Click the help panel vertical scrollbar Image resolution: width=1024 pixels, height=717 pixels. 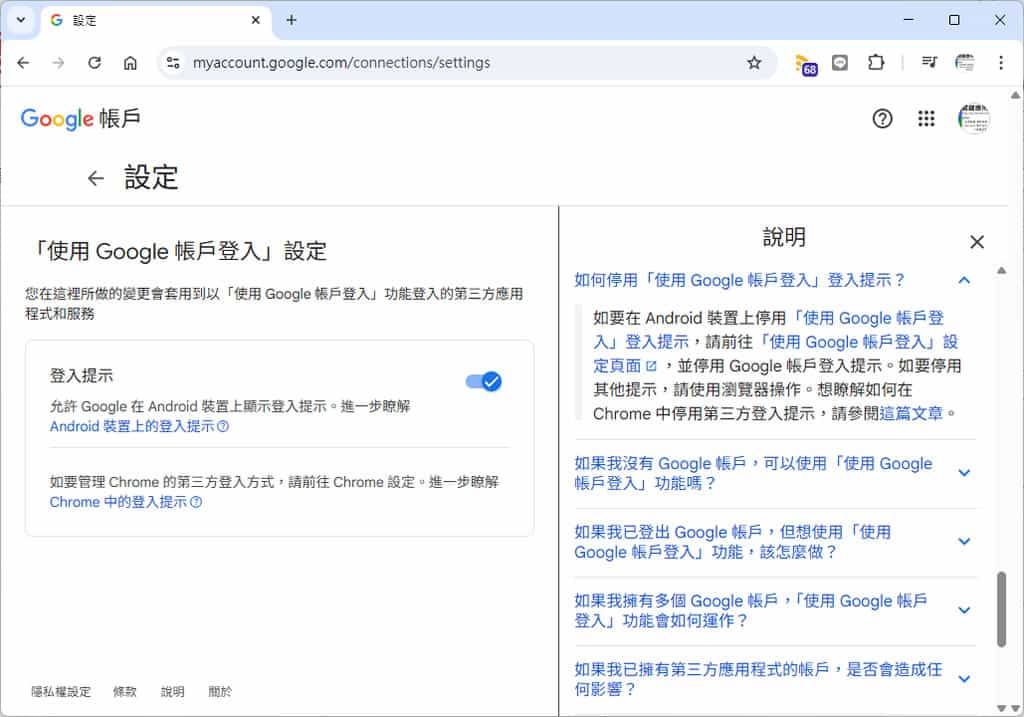(1002, 609)
